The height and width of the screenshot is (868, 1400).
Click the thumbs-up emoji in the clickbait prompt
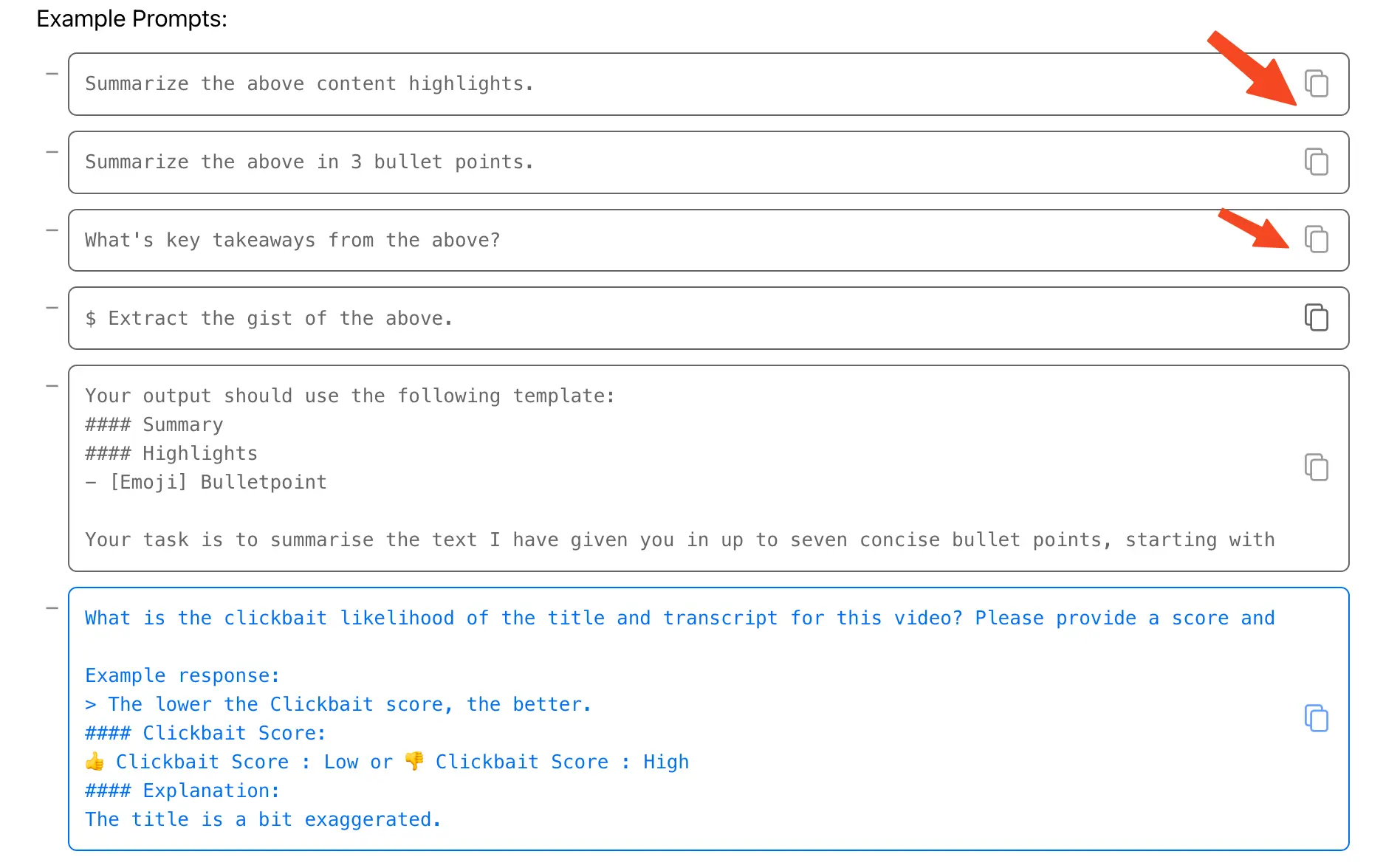click(95, 762)
